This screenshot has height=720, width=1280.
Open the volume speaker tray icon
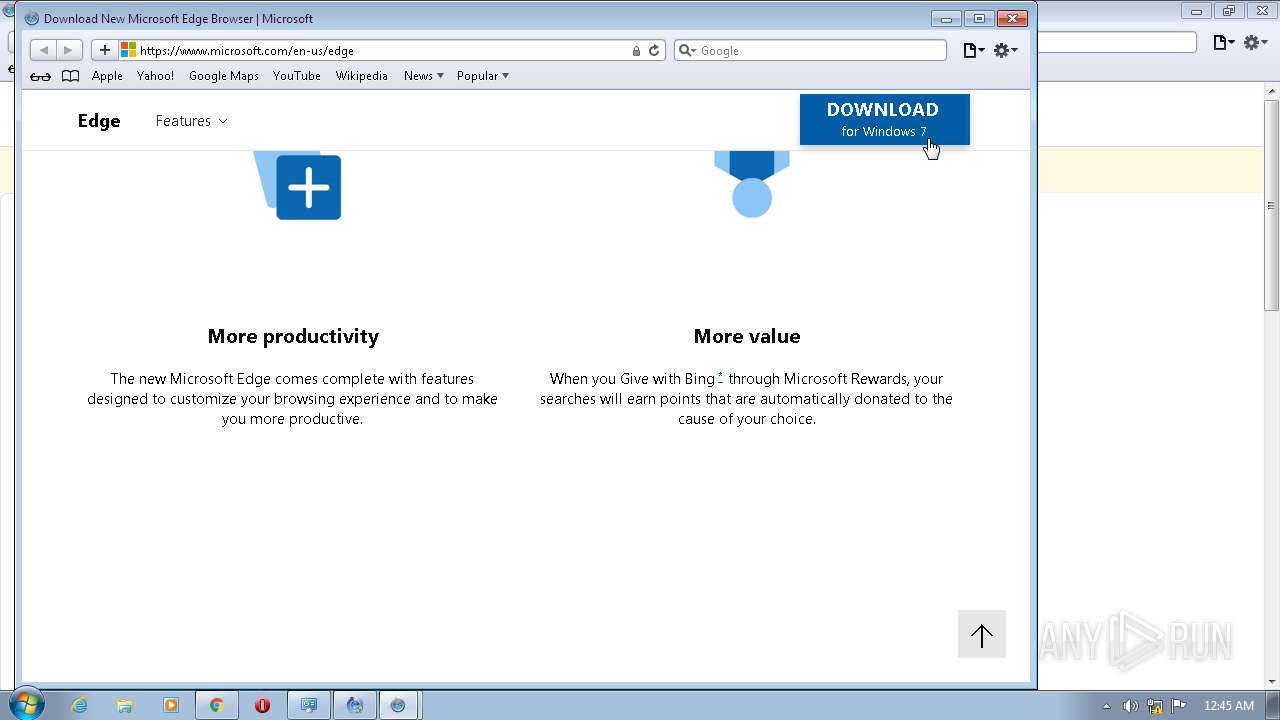pyautogui.click(x=1130, y=706)
